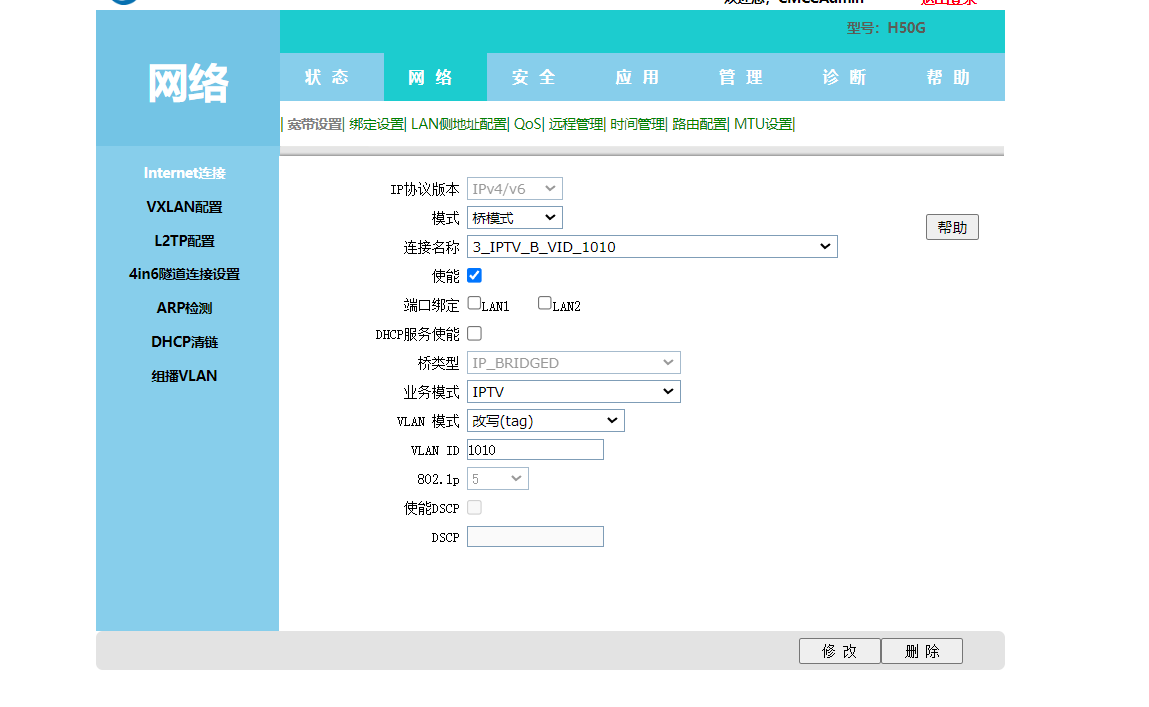
Task: Select VXLAN配置 in the sidebar
Action: click(x=184, y=207)
